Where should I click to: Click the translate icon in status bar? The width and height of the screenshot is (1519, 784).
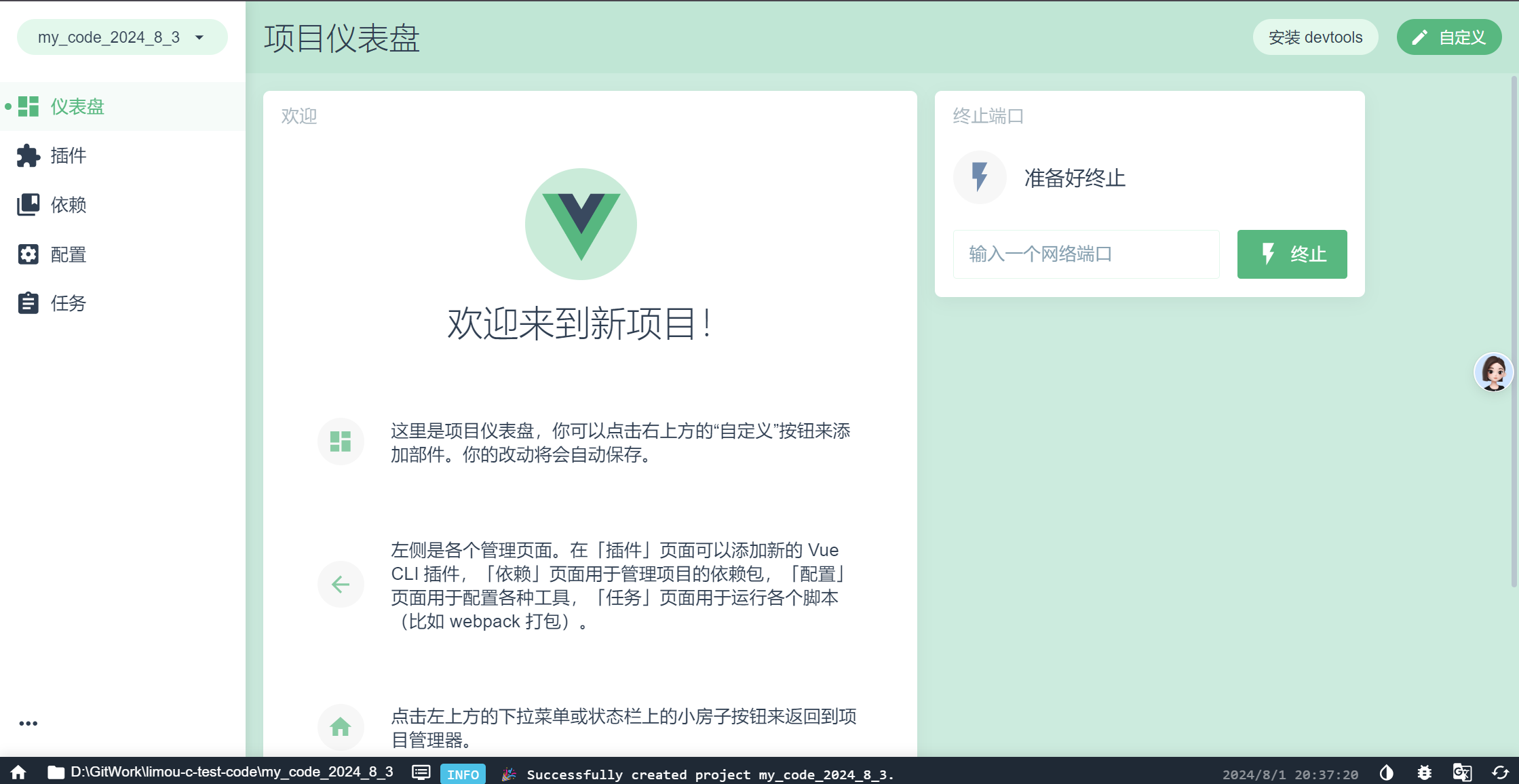click(1462, 773)
